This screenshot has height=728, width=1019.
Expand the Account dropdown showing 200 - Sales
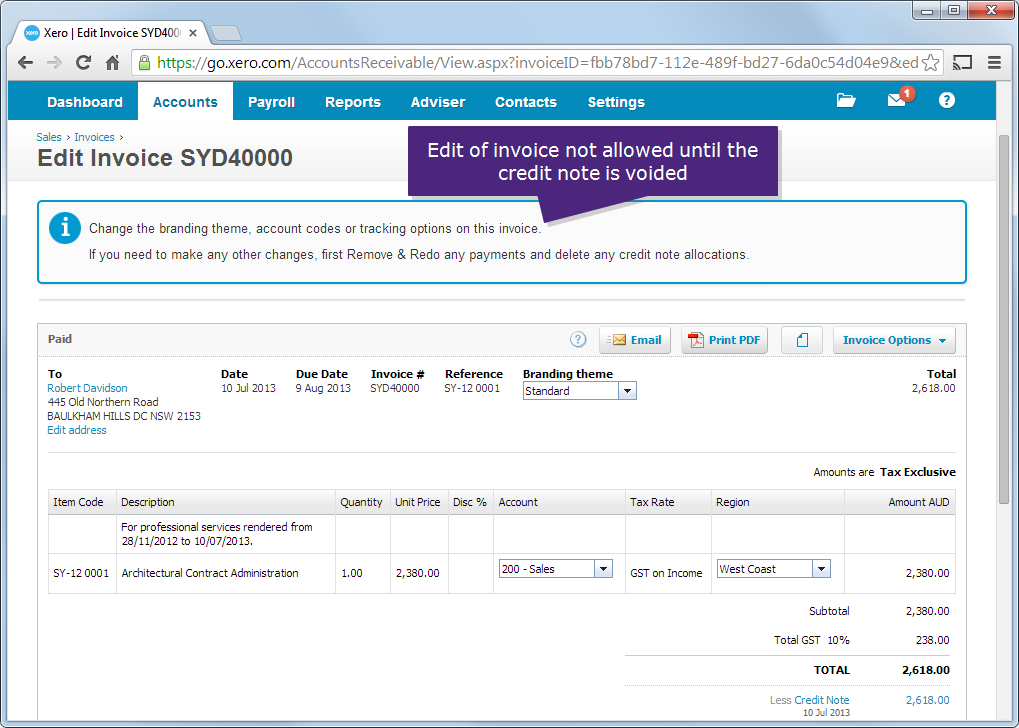tap(605, 568)
